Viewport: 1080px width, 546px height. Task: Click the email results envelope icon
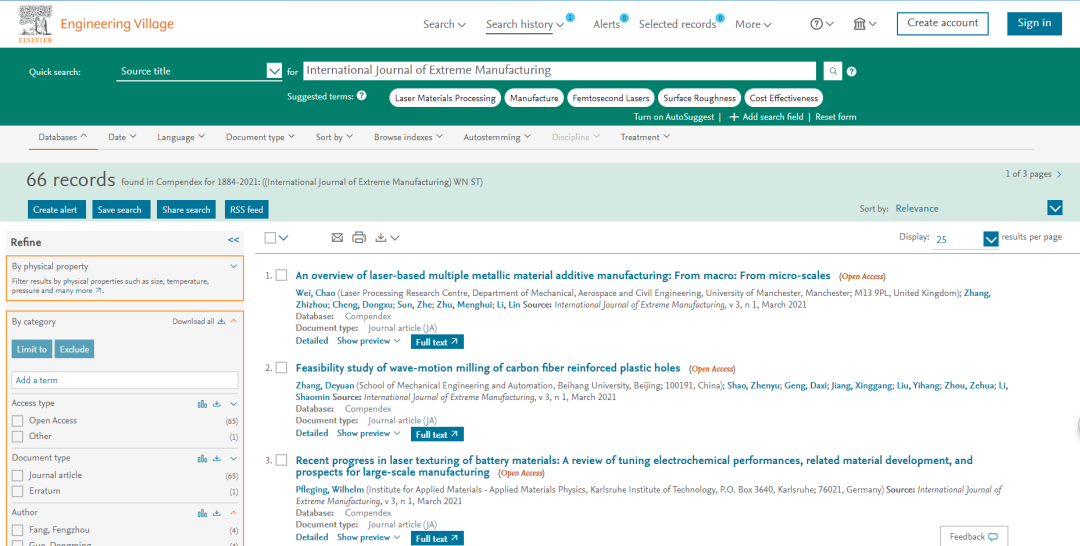[337, 238]
